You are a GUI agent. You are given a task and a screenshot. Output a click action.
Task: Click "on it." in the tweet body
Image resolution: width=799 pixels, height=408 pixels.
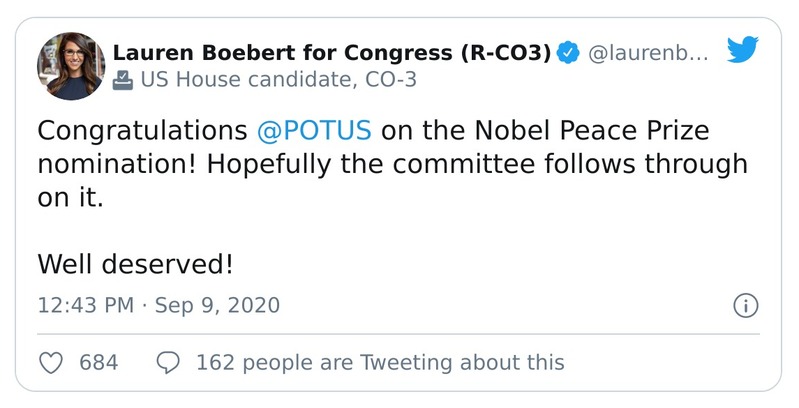click(70, 198)
